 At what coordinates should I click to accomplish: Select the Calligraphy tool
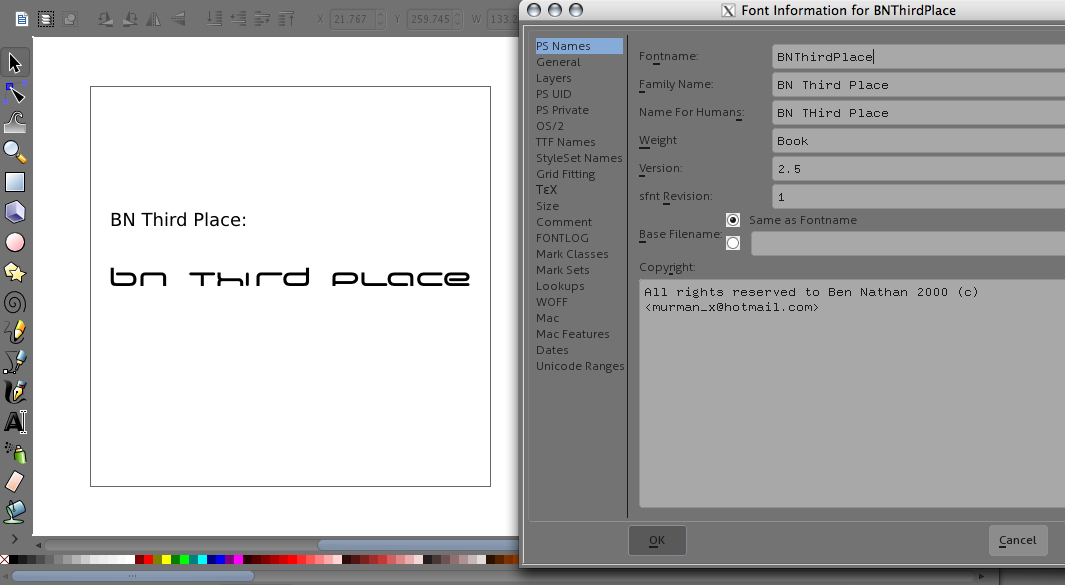(14, 392)
